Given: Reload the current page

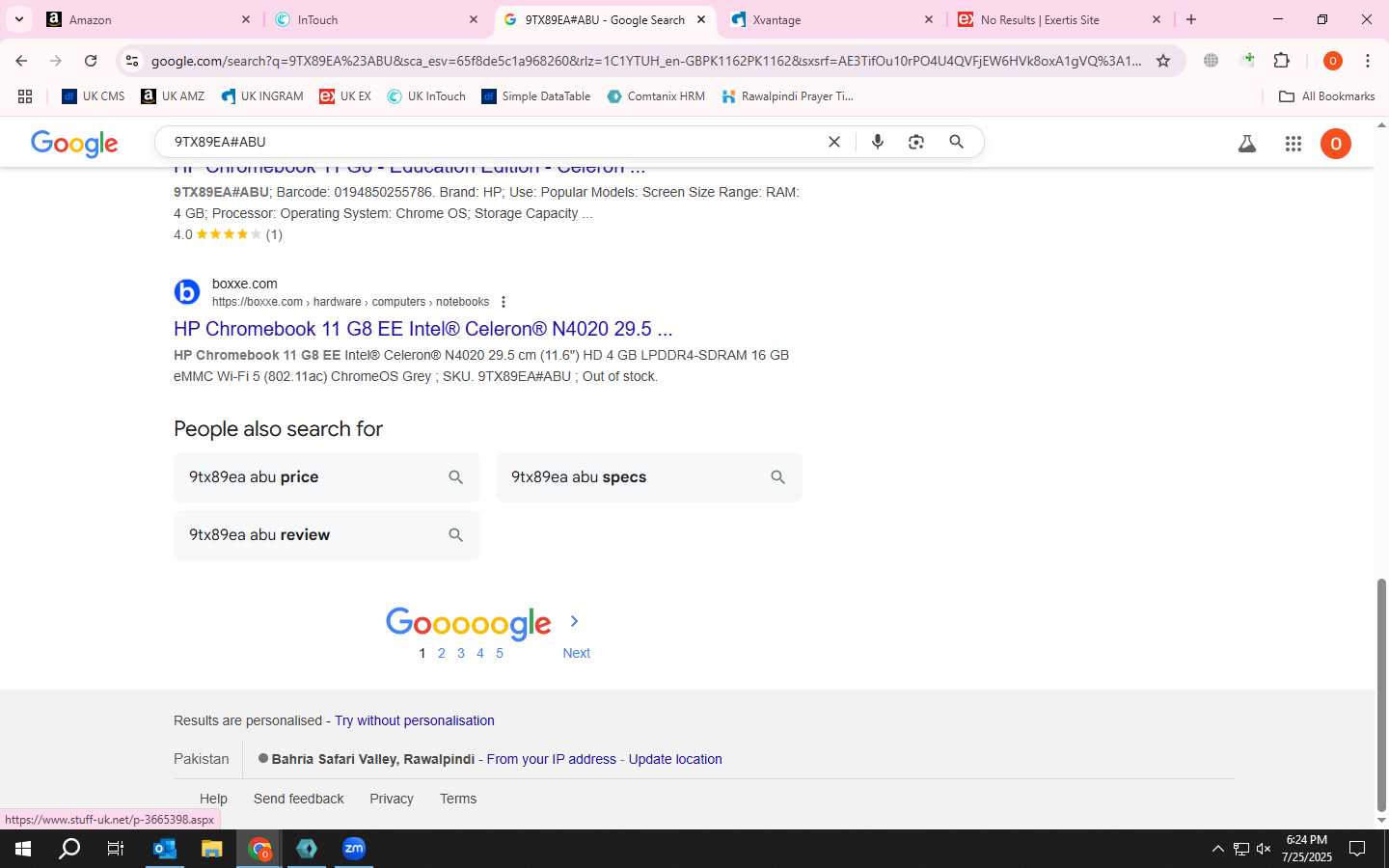Looking at the screenshot, I should tap(91, 61).
